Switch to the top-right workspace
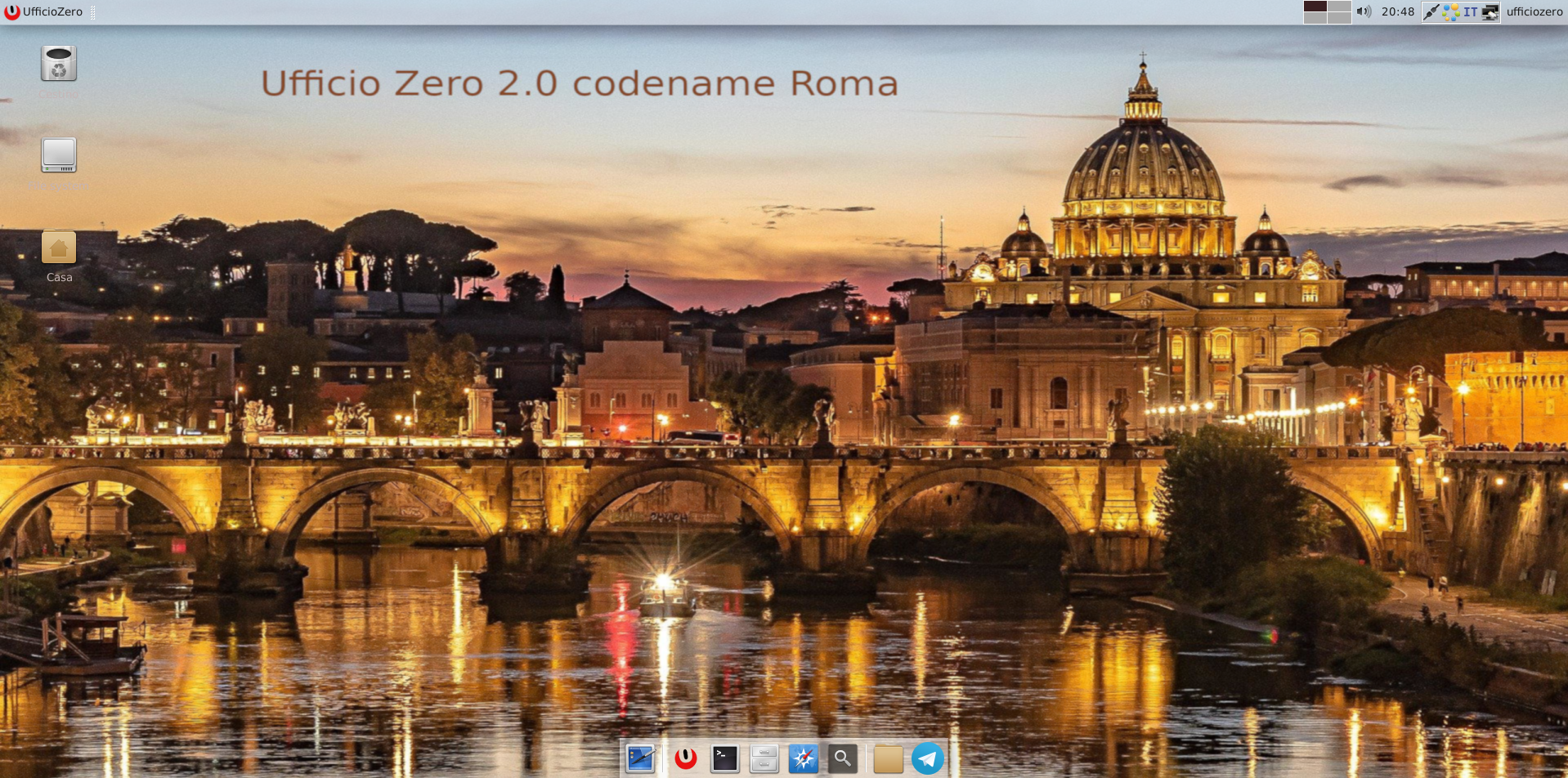The height and width of the screenshot is (778, 1568). [1339, 7]
